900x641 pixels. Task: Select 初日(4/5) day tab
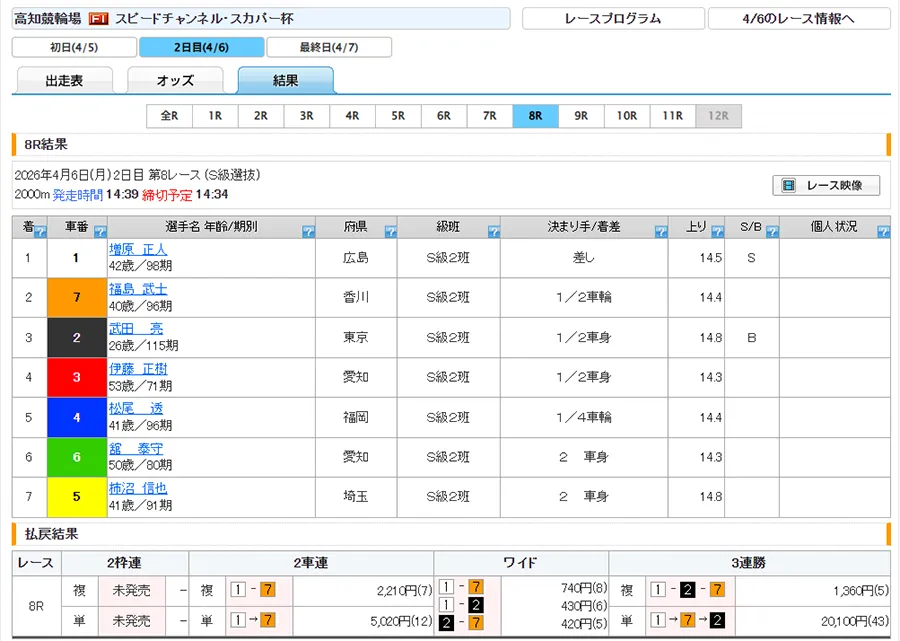pos(74,47)
